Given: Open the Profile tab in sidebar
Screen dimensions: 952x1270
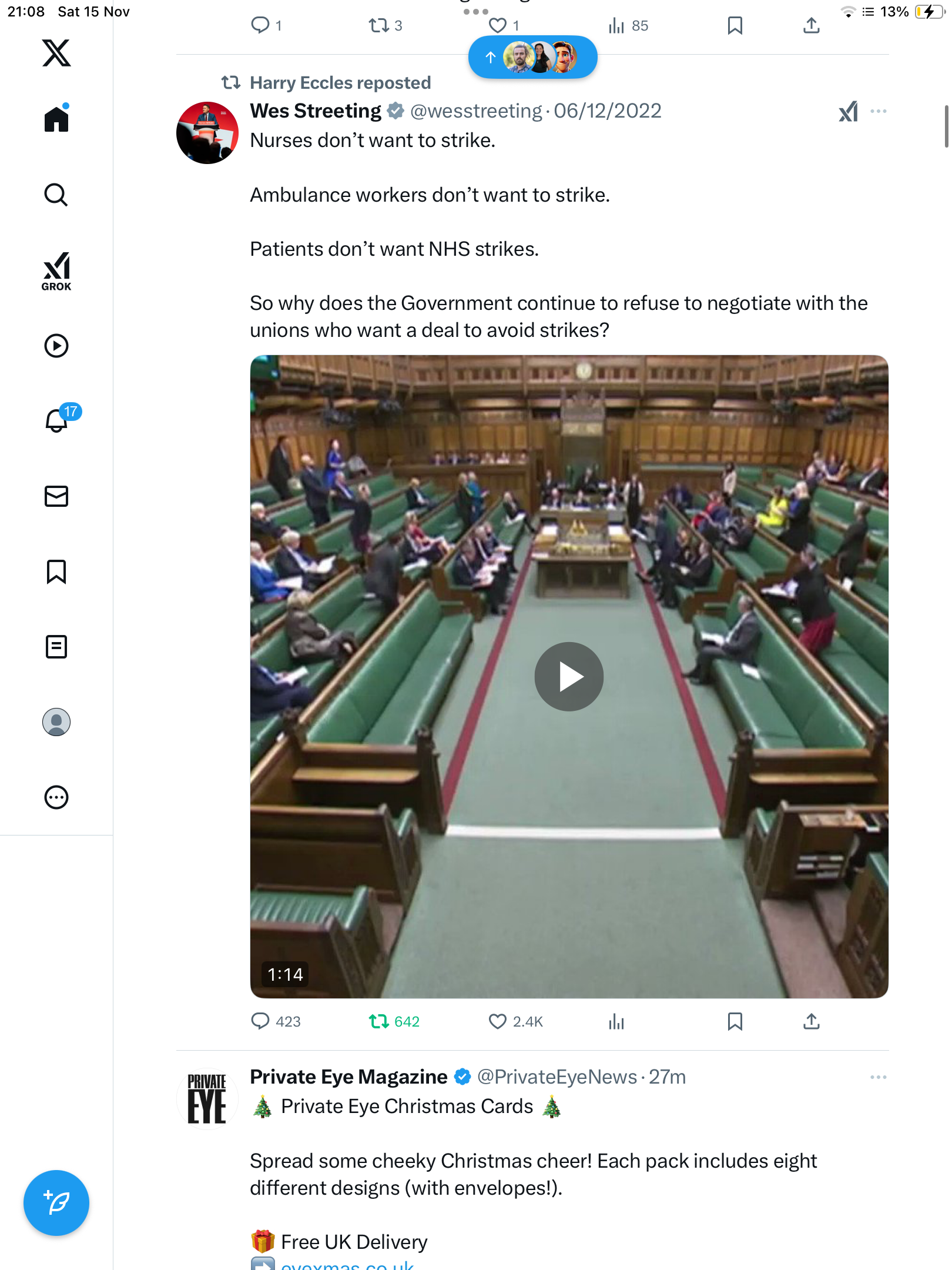Looking at the screenshot, I should click(56, 722).
